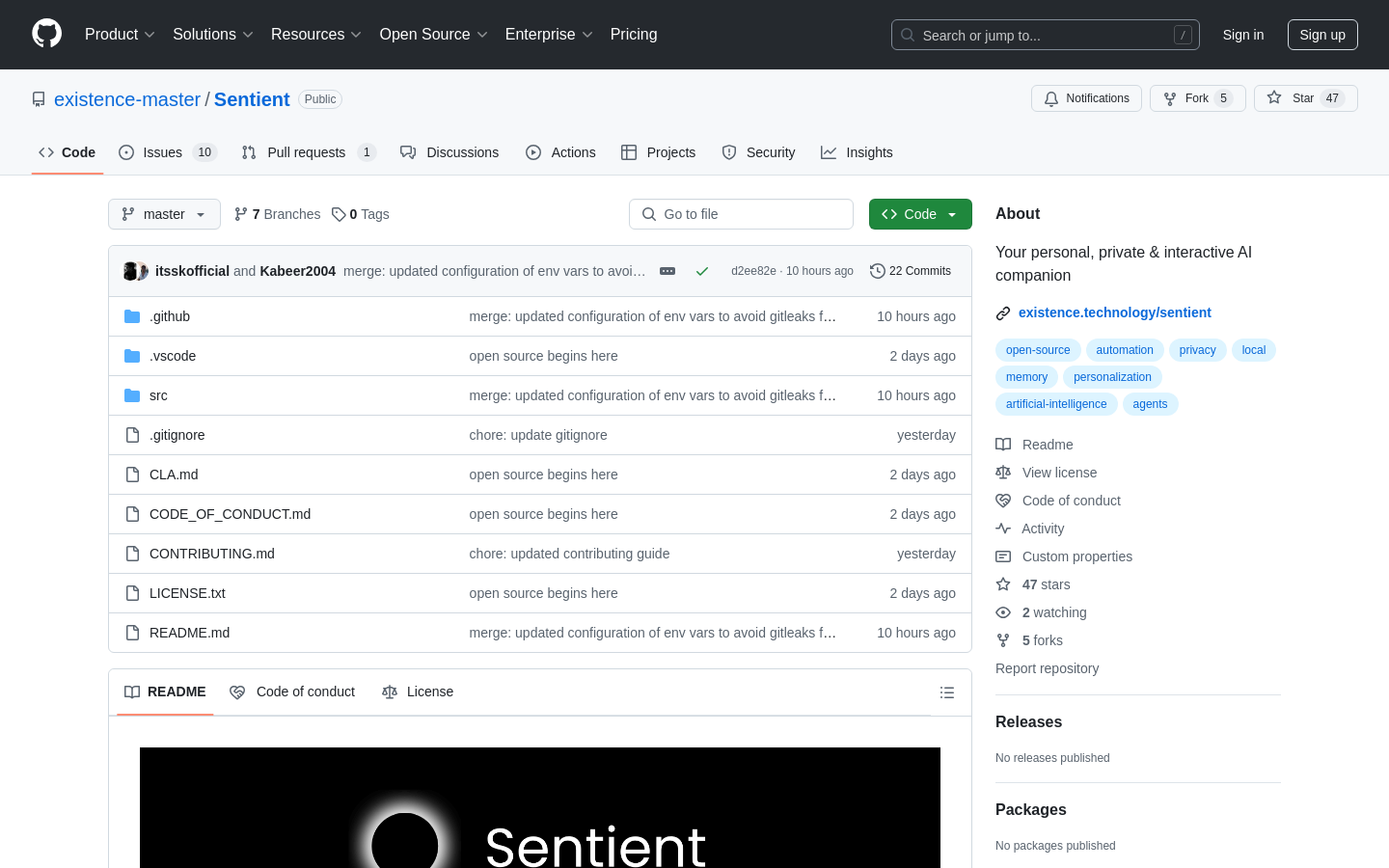Viewport: 1389px width, 868px height.
Task: Expand the commit message ellipsis button
Action: 667,271
